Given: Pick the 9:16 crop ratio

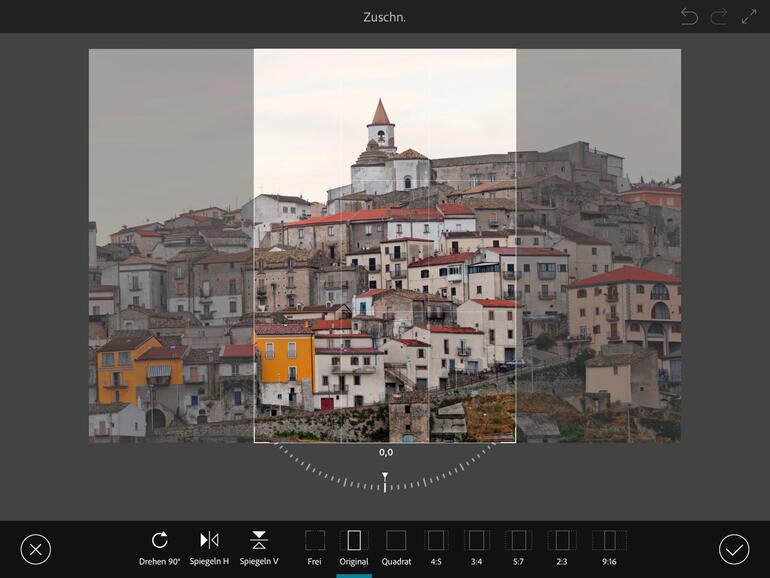Looking at the screenshot, I should 609,541.
